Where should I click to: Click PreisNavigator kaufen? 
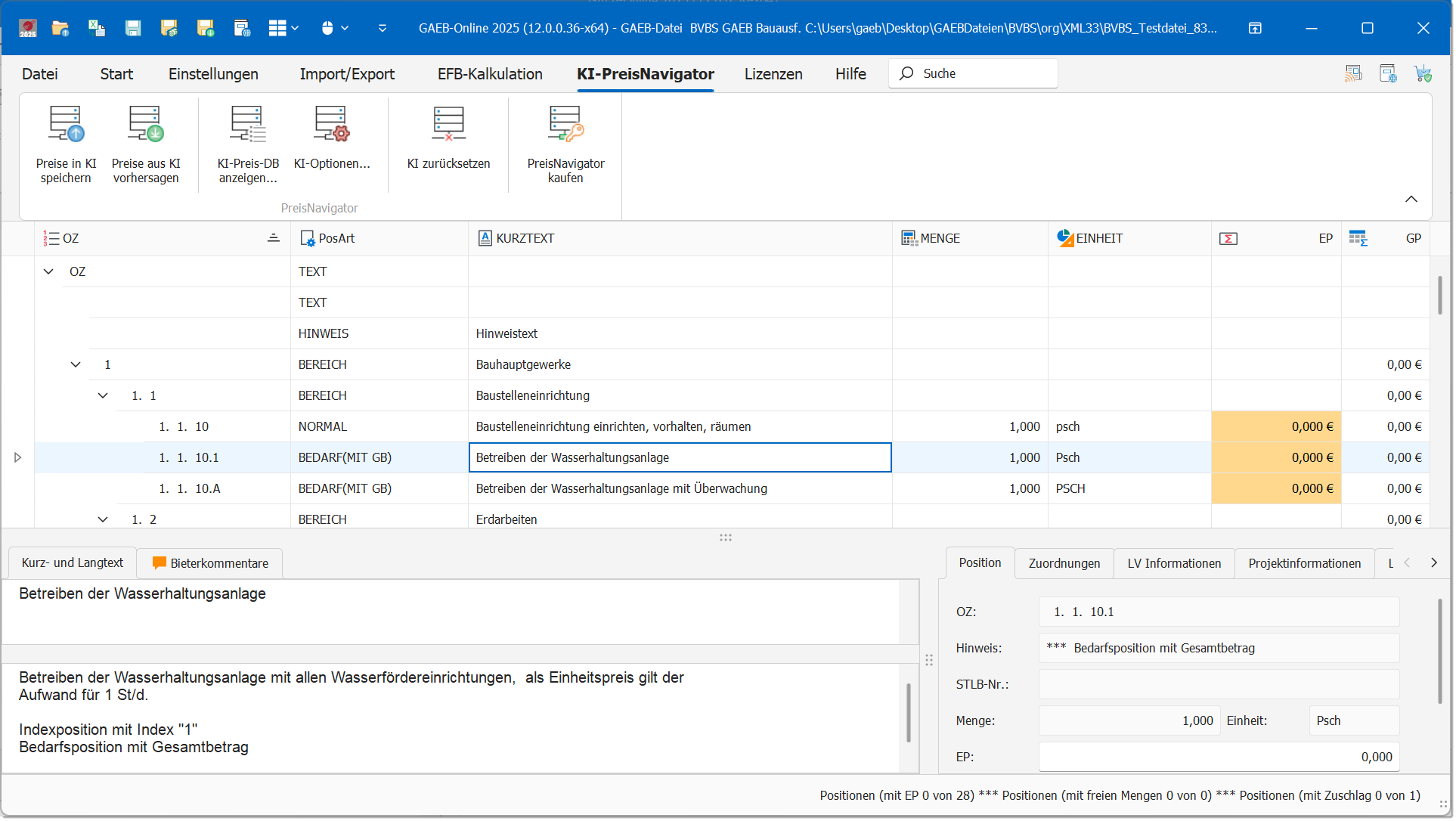point(565,145)
